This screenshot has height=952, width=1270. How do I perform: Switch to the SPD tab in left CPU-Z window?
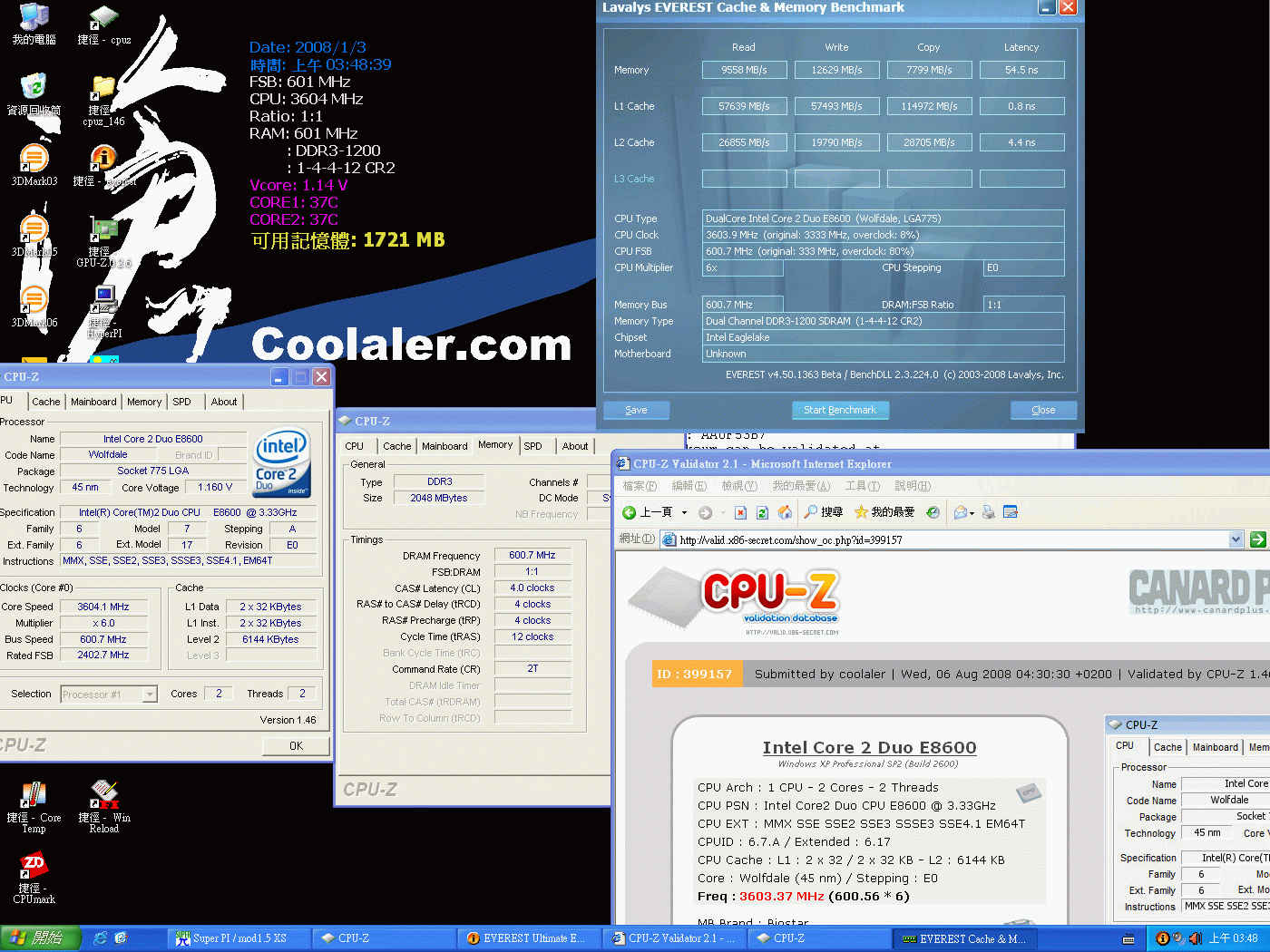coord(182,402)
